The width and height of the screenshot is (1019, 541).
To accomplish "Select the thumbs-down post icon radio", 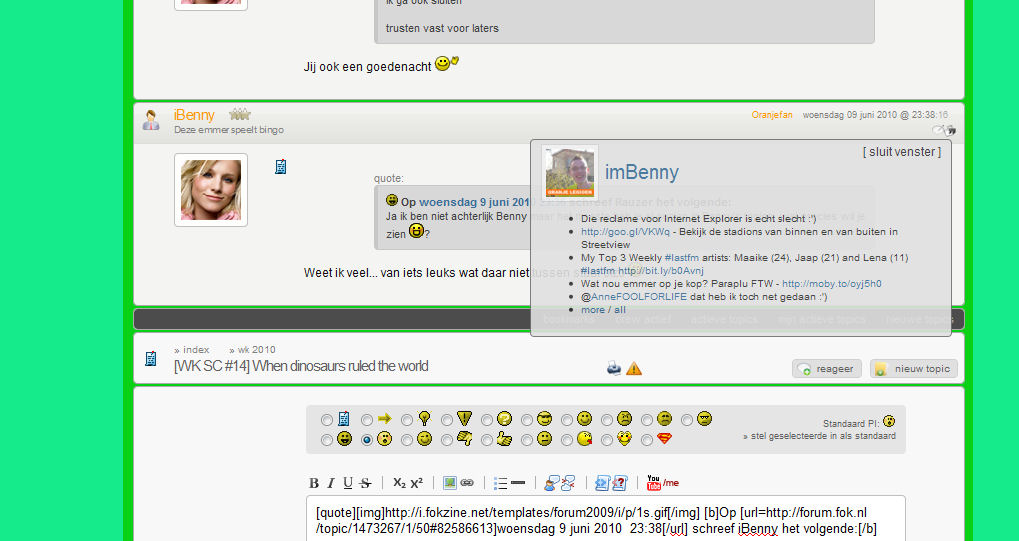I will point(447,439).
